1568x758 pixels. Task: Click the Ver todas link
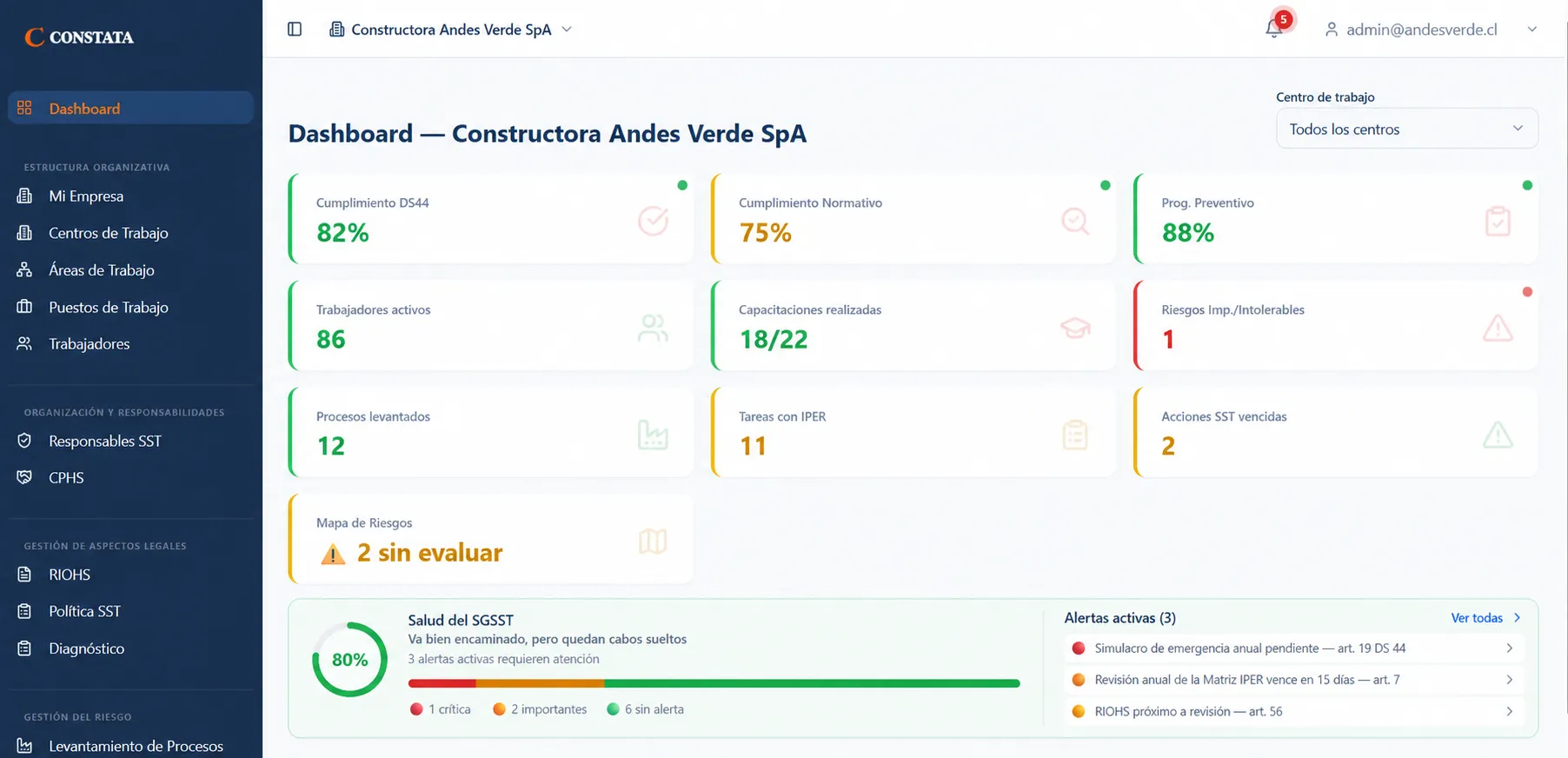pos(1485,618)
